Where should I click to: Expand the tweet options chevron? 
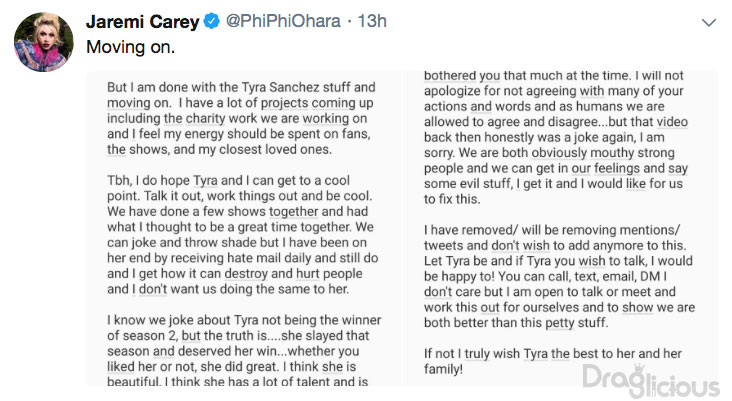[709, 22]
